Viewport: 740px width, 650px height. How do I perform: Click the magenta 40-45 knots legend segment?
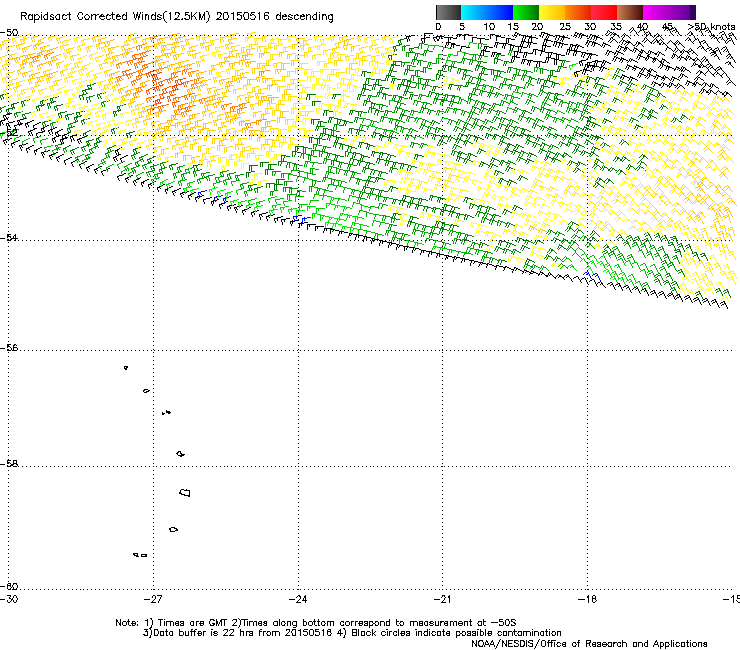[656, 12]
